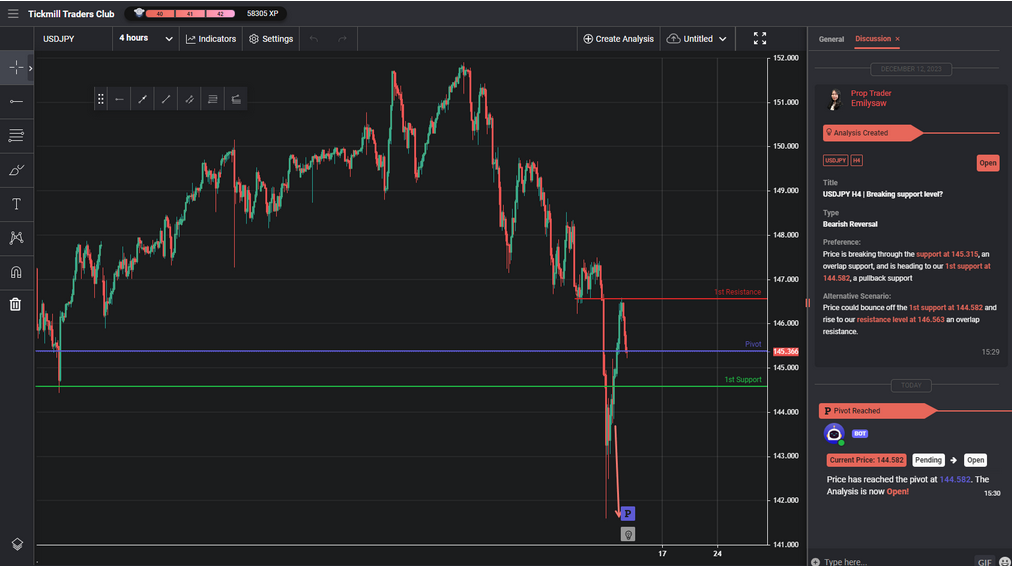Select the Discussion tab
1012x566 pixels.
tap(873, 39)
